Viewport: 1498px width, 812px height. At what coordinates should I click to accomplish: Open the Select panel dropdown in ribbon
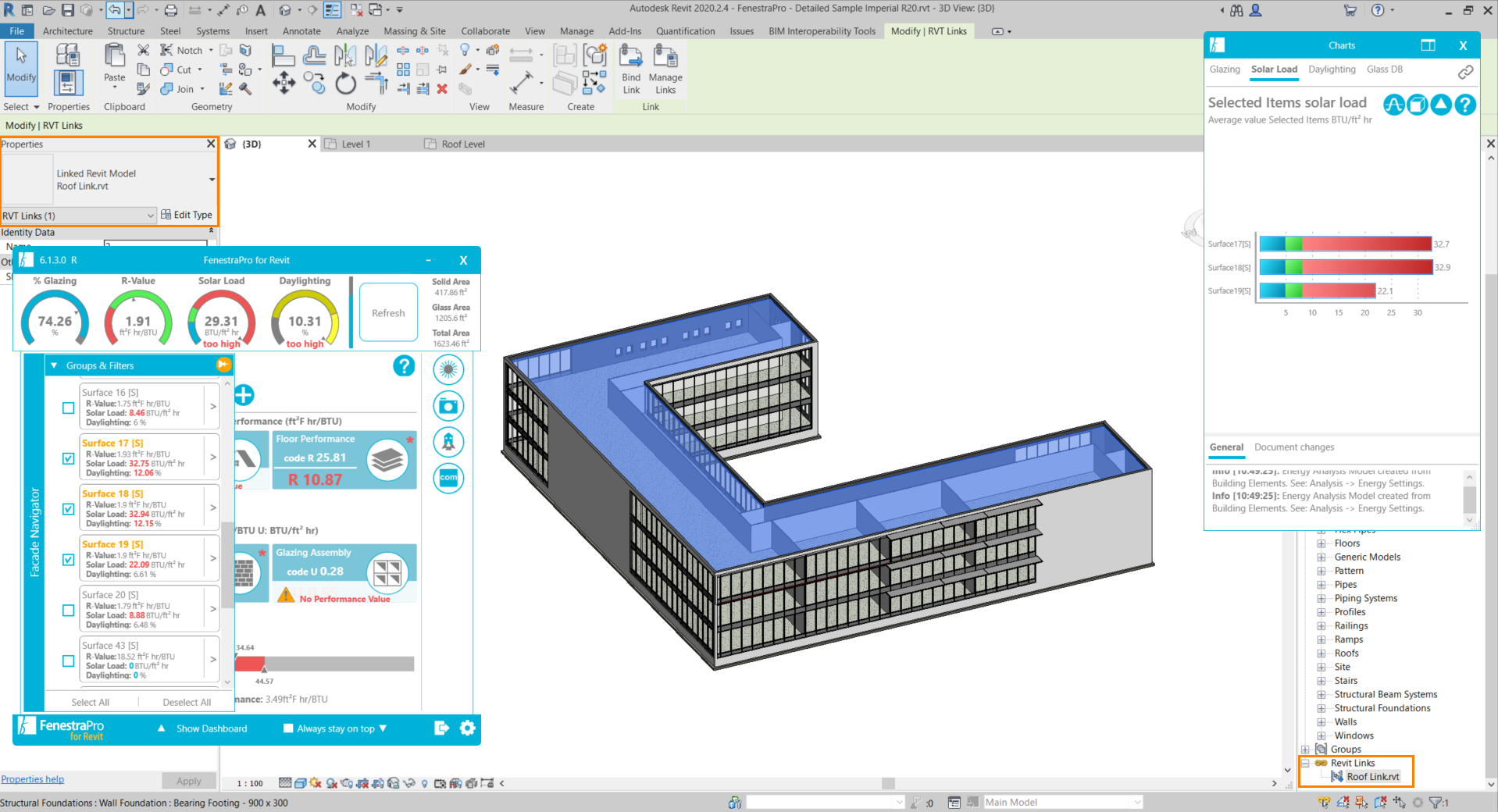click(22, 107)
